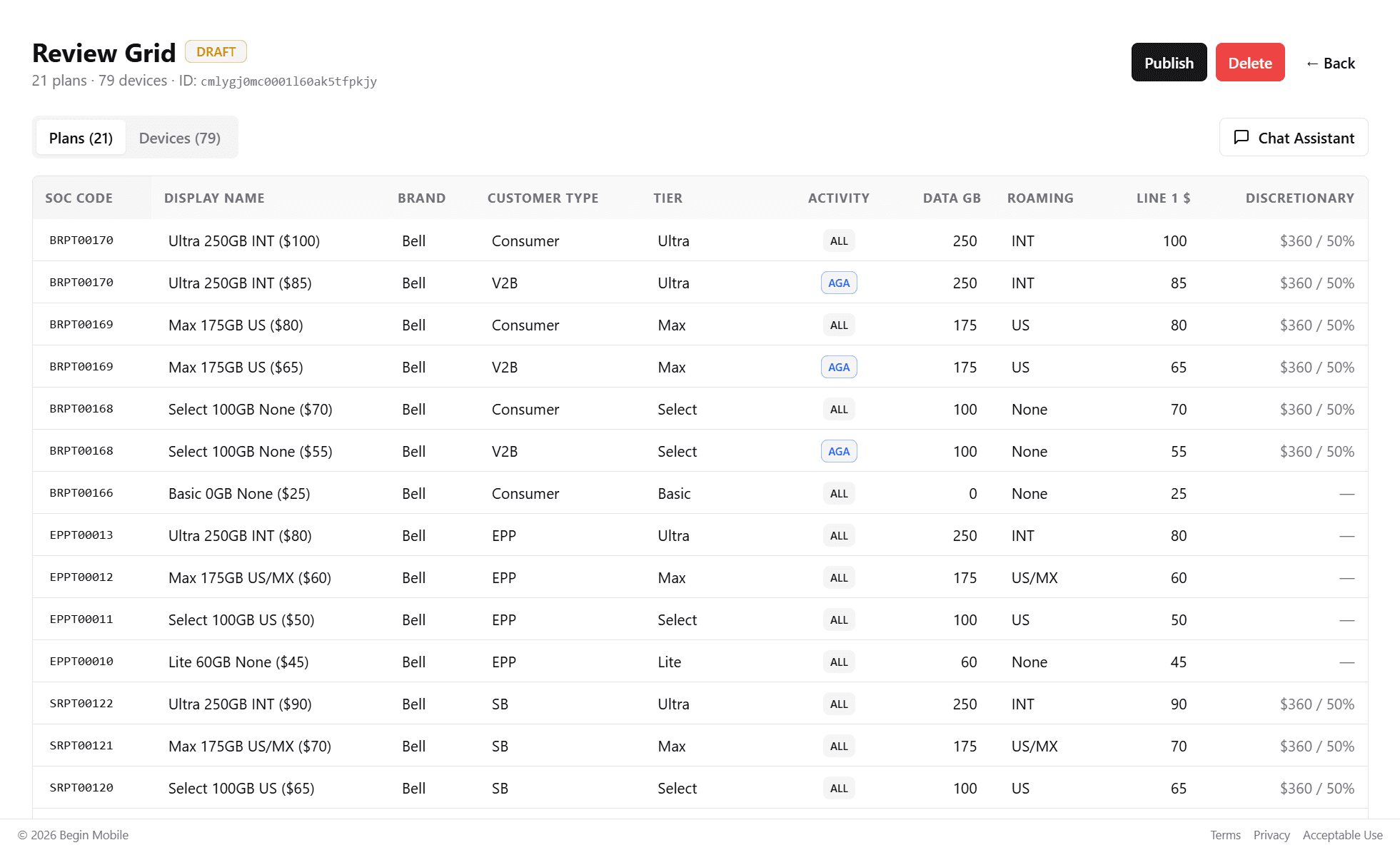The width and height of the screenshot is (1400, 850).
Task: Open the Acceptable Use link
Action: pyautogui.click(x=1342, y=835)
